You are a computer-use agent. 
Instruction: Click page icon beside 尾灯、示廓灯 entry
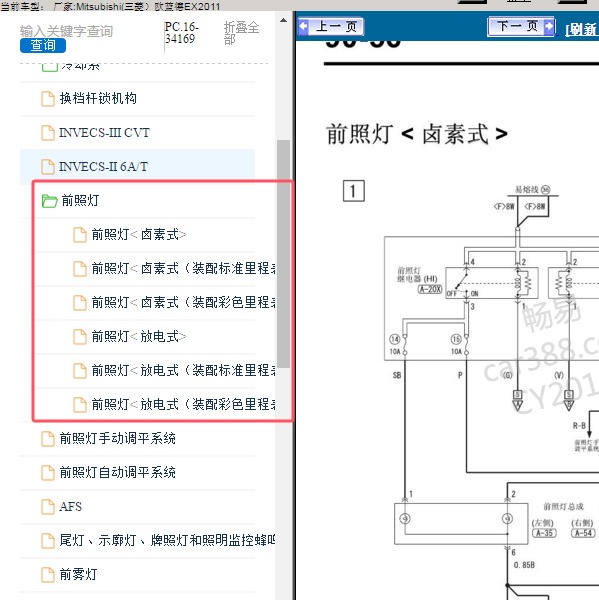(48, 540)
